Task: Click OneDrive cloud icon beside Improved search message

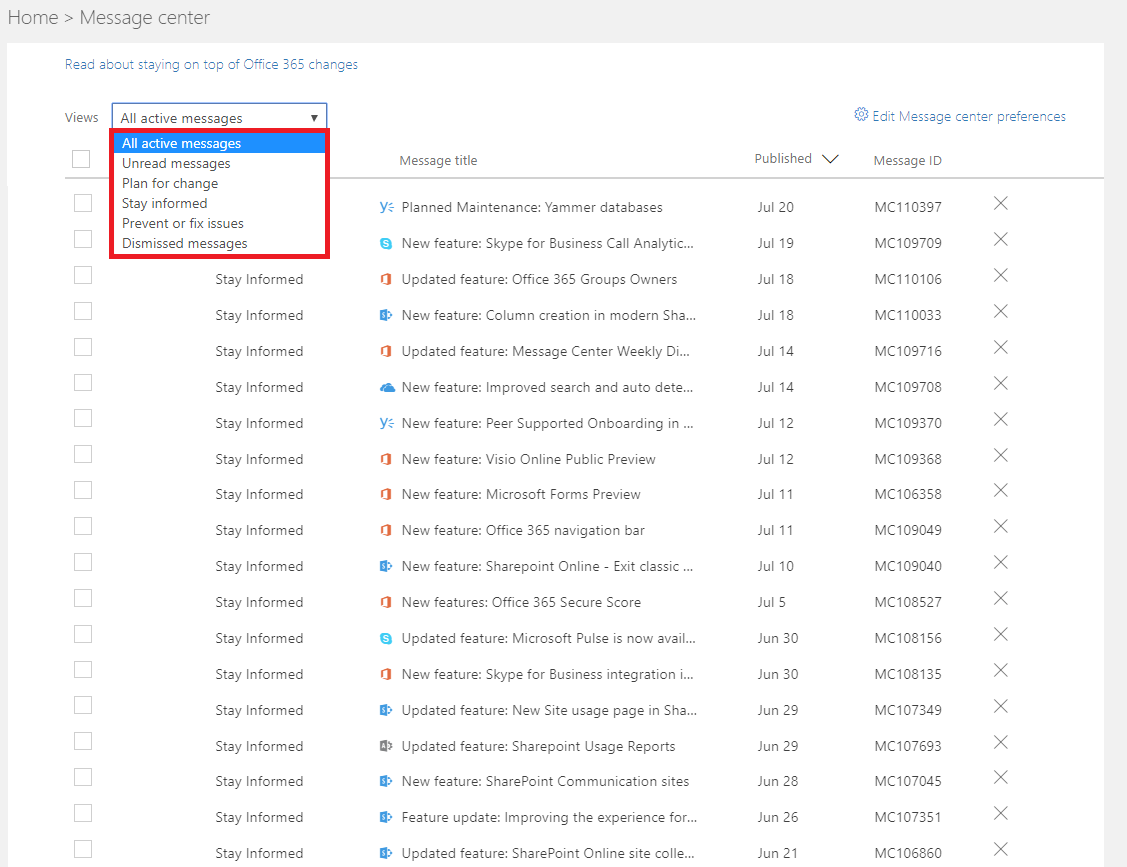Action: (387, 387)
